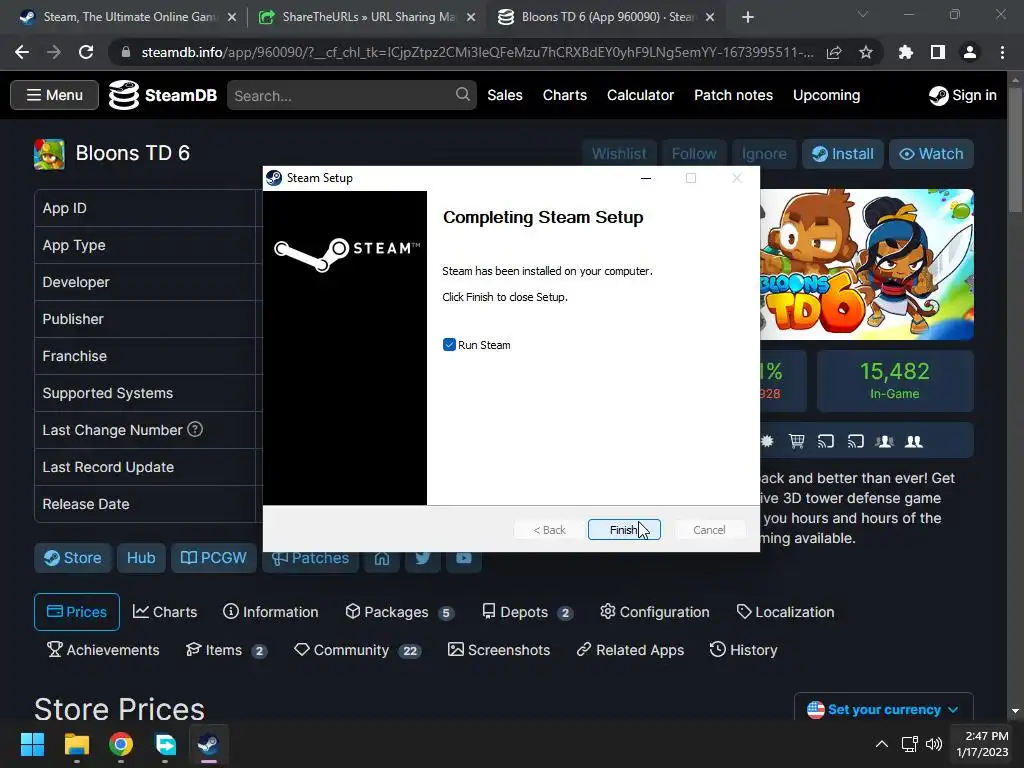This screenshot has width=1024, height=768.
Task: Click the Install button for Bloons TD 6
Action: click(842, 154)
